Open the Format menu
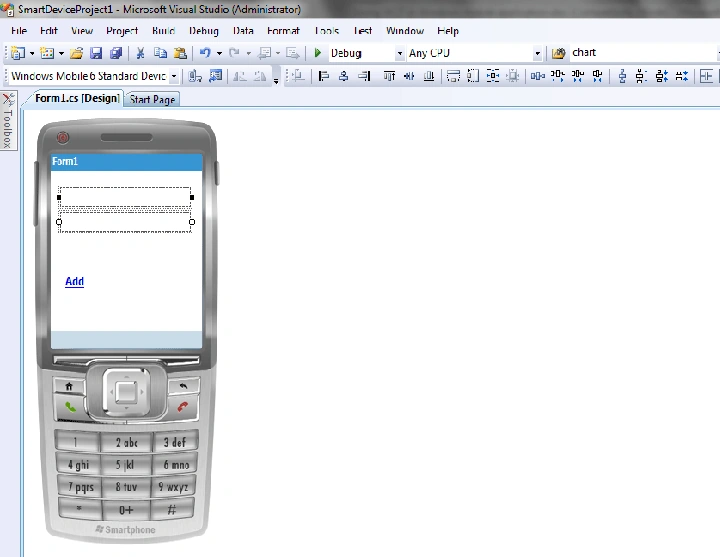The image size is (720, 557). (x=283, y=31)
